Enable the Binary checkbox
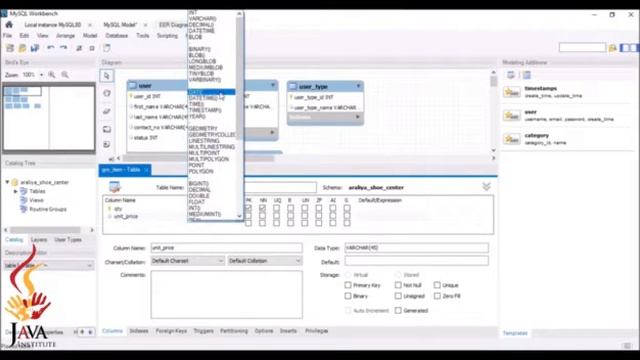640x360 pixels. coord(348,296)
